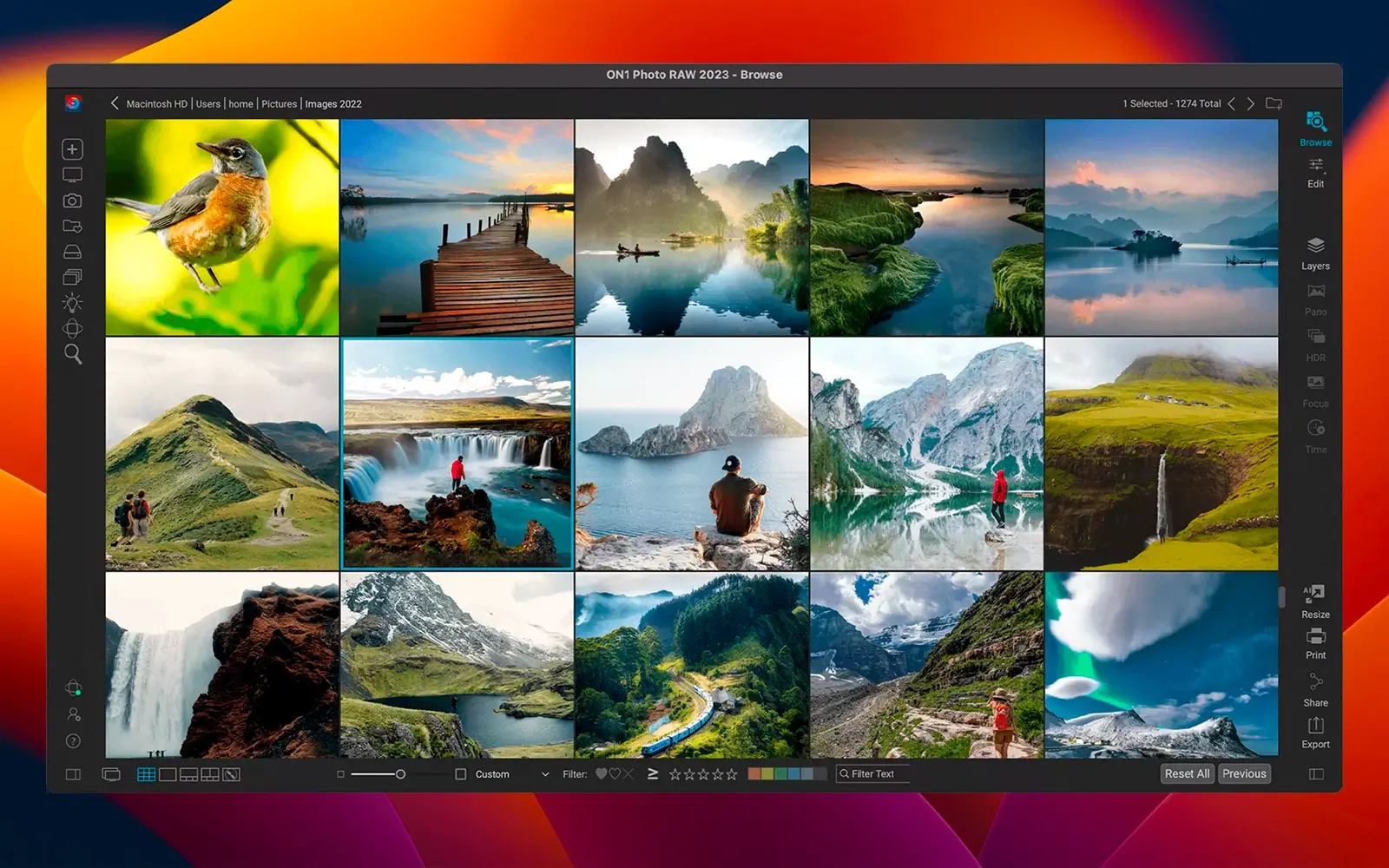1389x868 pixels.
Task: Open Pictures folder in breadcrumb path
Action: [x=279, y=104]
